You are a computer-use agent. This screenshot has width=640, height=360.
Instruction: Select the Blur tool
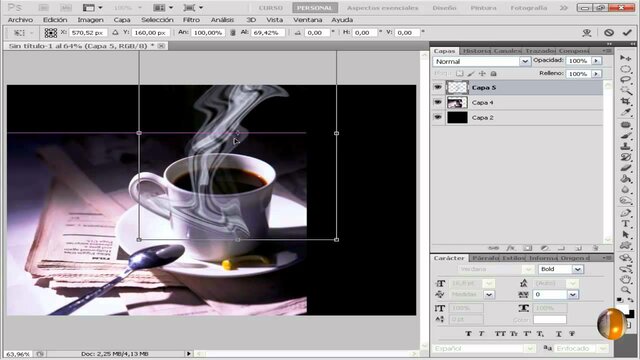(625, 189)
